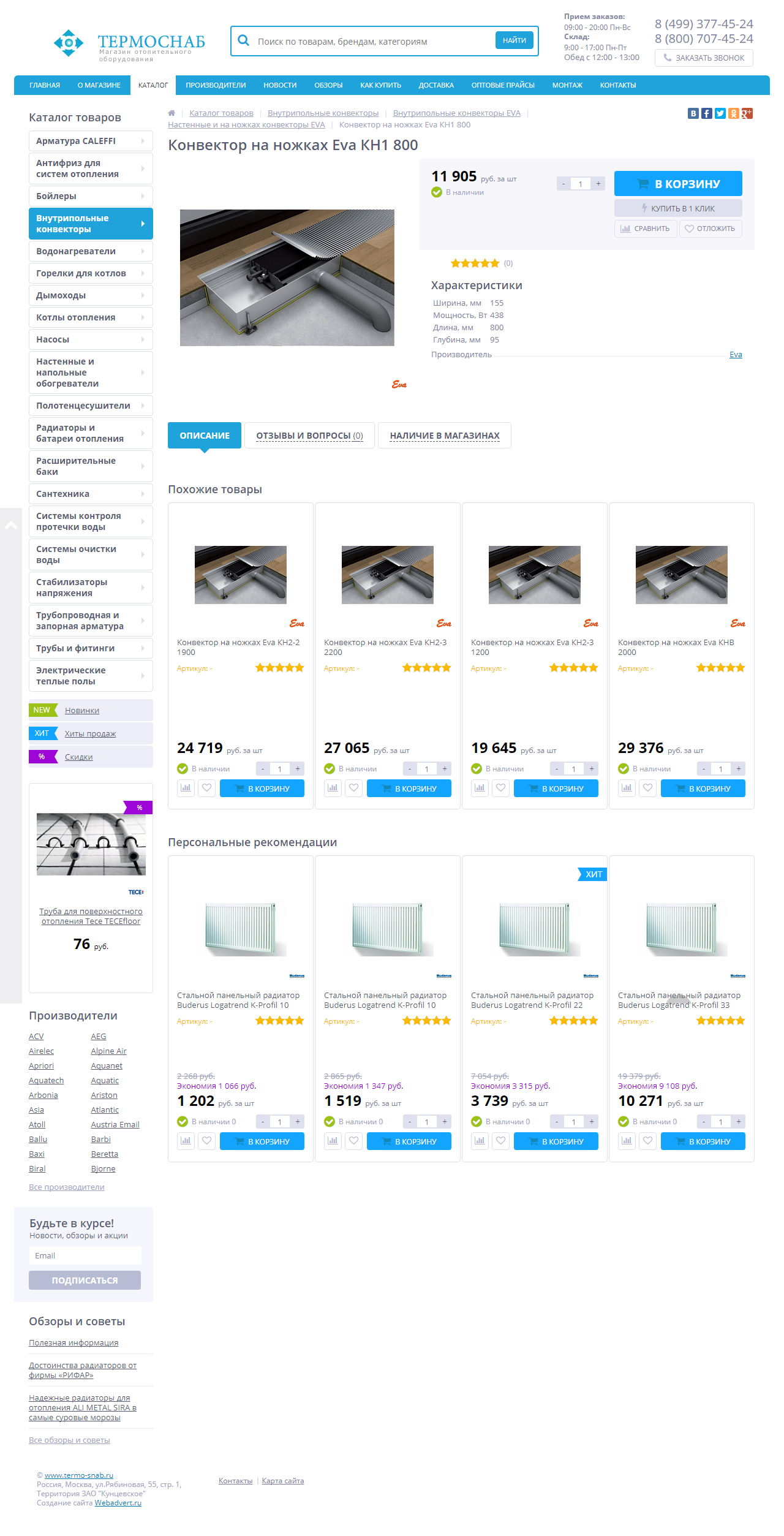Open ДОСТАВКА in the top menu
784x1536 pixels.
pyautogui.click(x=436, y=85)
